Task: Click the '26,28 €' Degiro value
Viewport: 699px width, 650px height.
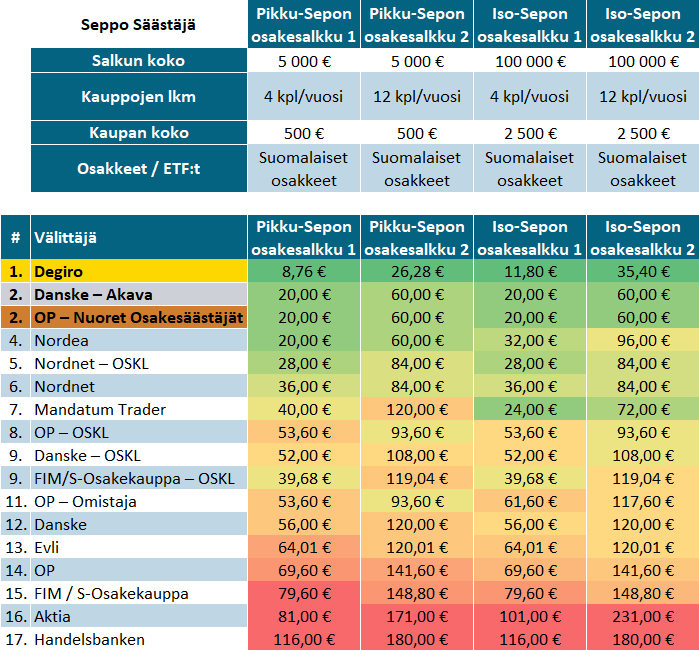Action: tap(417, 271)
